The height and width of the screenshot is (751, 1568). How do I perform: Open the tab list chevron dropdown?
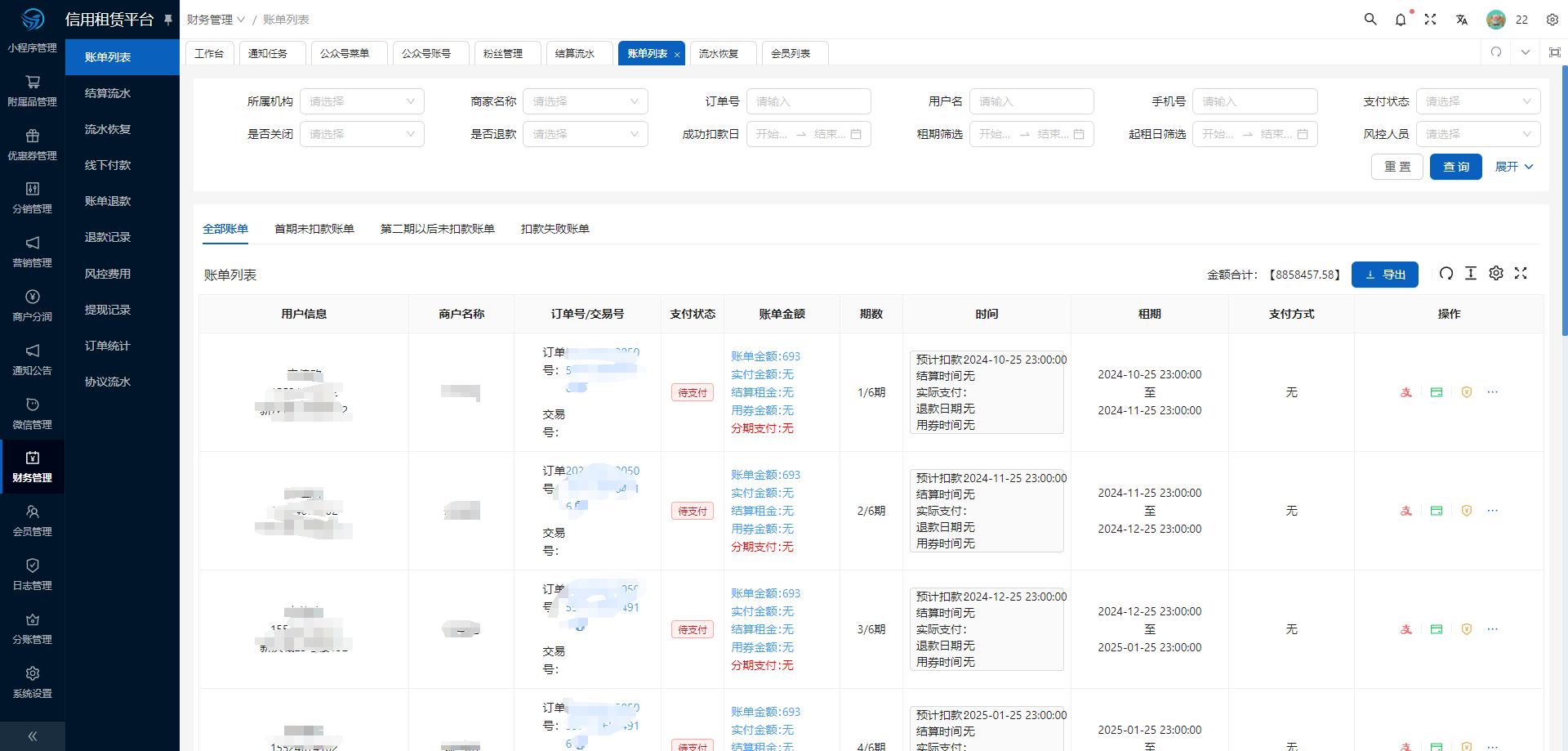pos(1526,52)
